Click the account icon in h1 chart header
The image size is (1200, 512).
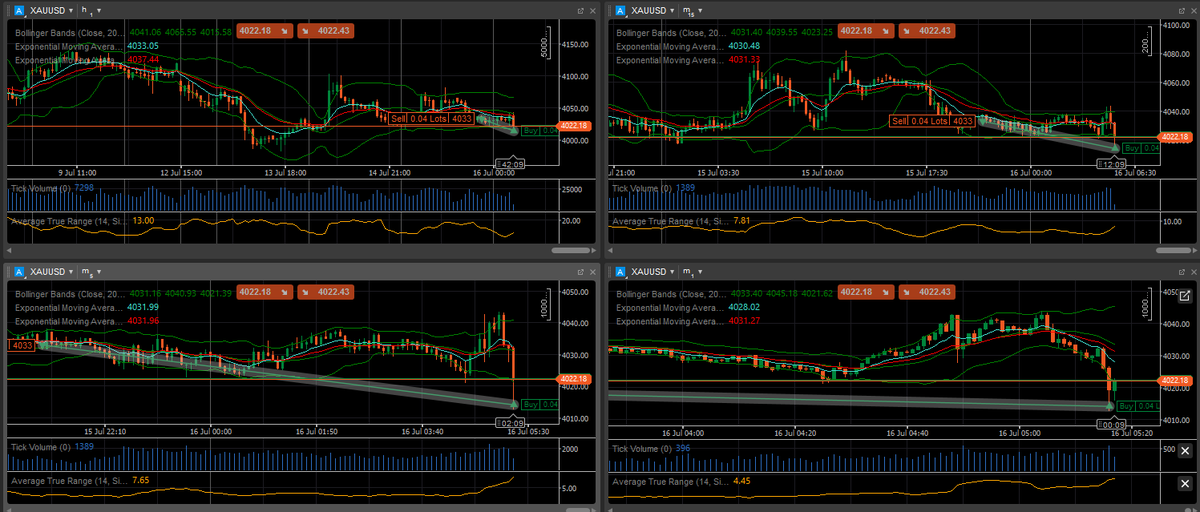click(19, 10)
